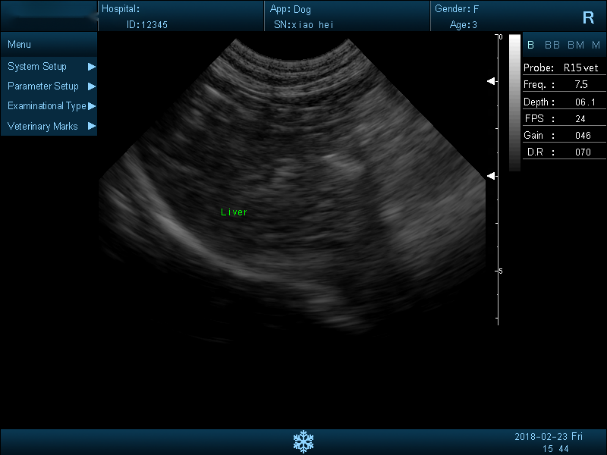Select the green Liver annotation label
Viewport: 607px width, 455px height.
(233, 212)
